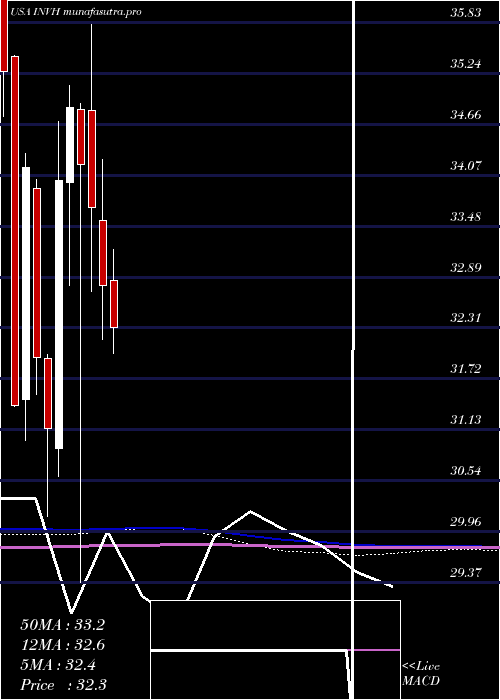Click the 31.72 price axis label
Viewport: 500px width, 700px height.
pyautogui.click(x=466, y=369)
